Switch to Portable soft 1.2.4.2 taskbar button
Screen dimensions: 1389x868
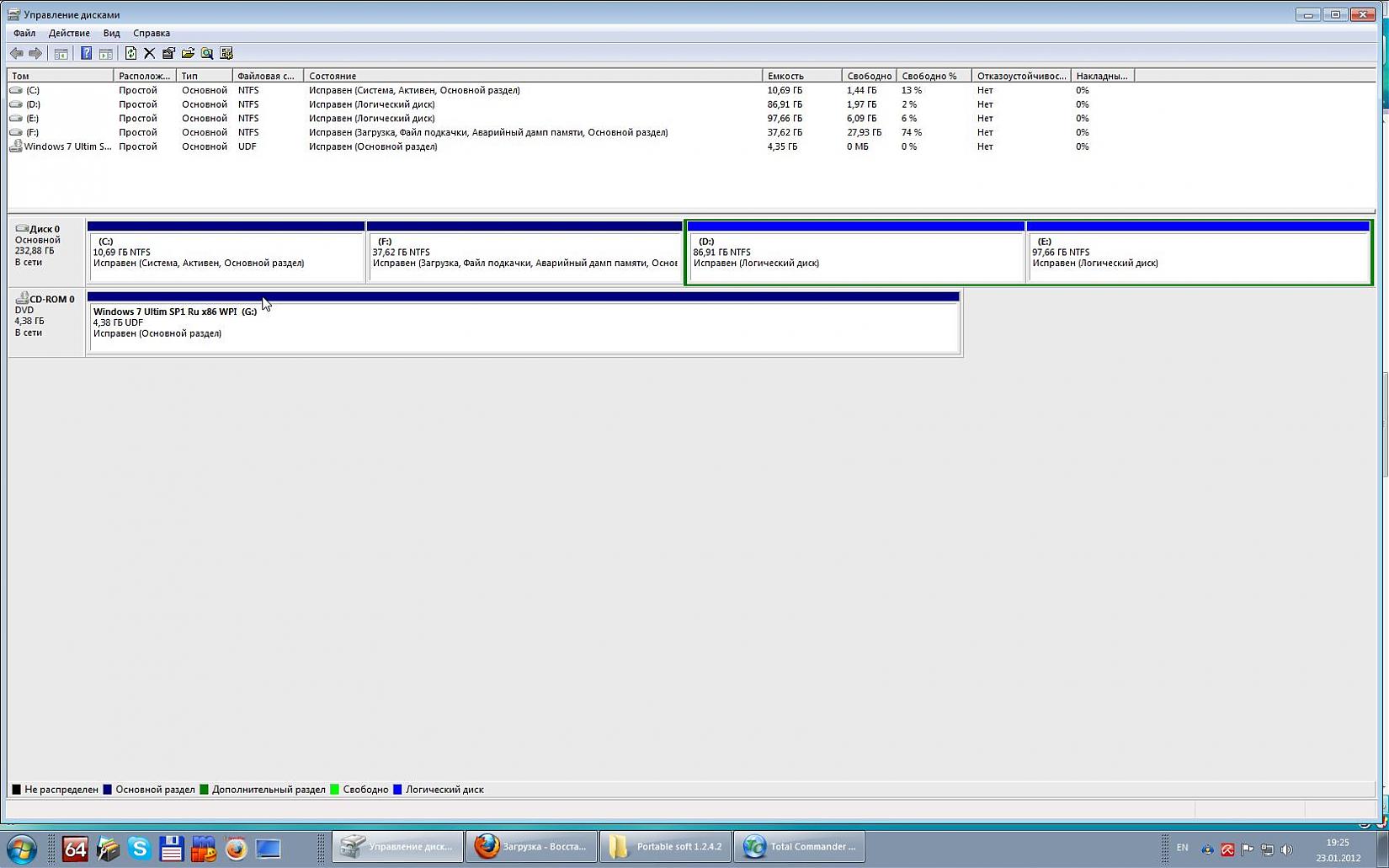click(665, 847)
